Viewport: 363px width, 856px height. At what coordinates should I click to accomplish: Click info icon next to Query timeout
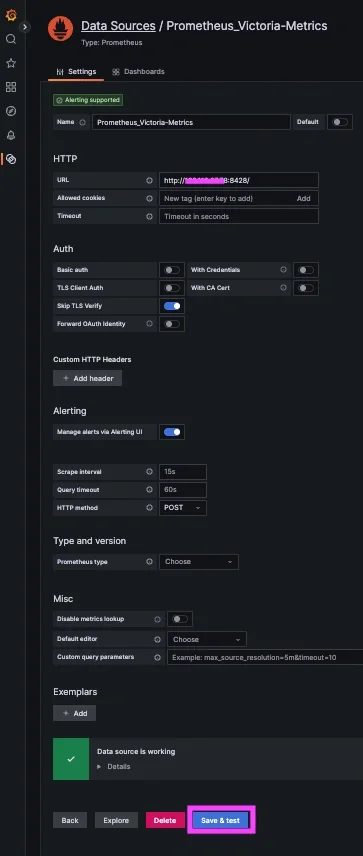point(150,490)
